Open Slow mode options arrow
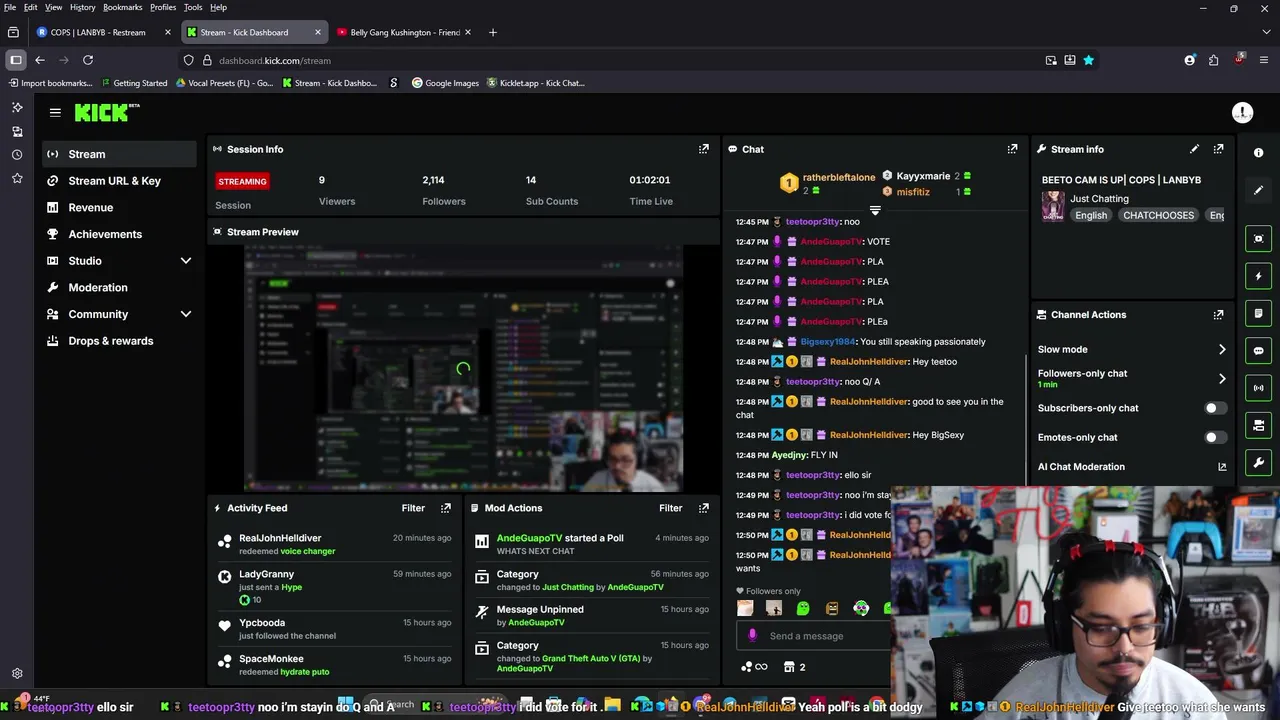The width and height of the screenshot is (1280, 720). (x=1222, y=349)
